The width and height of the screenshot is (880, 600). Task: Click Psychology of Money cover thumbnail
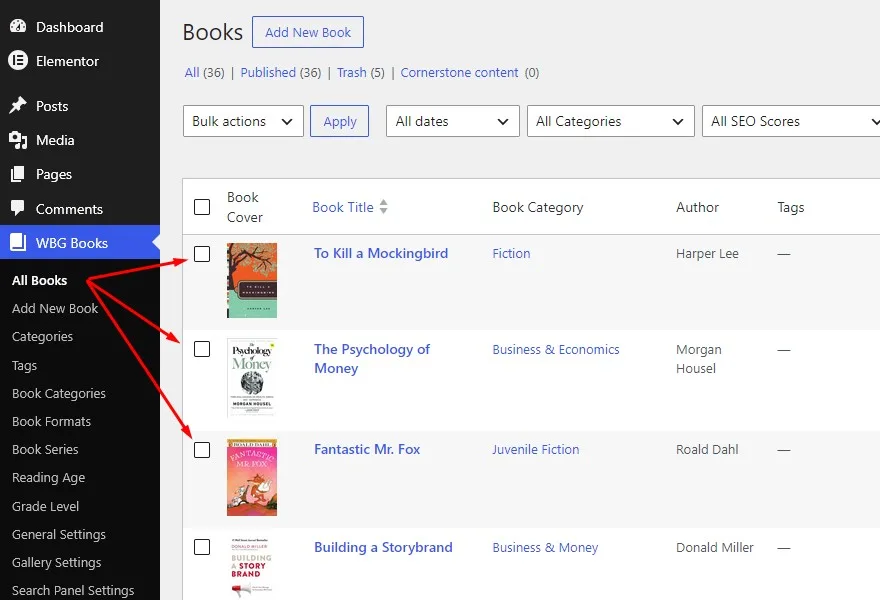point(252,377)
